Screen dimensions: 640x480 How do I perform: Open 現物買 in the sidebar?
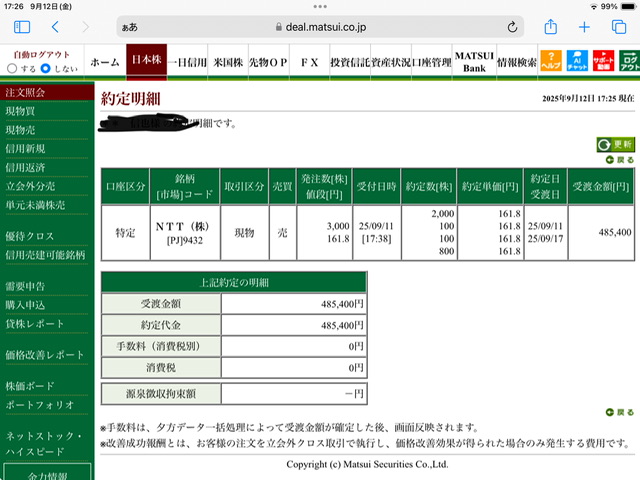(x=20, y=111)
